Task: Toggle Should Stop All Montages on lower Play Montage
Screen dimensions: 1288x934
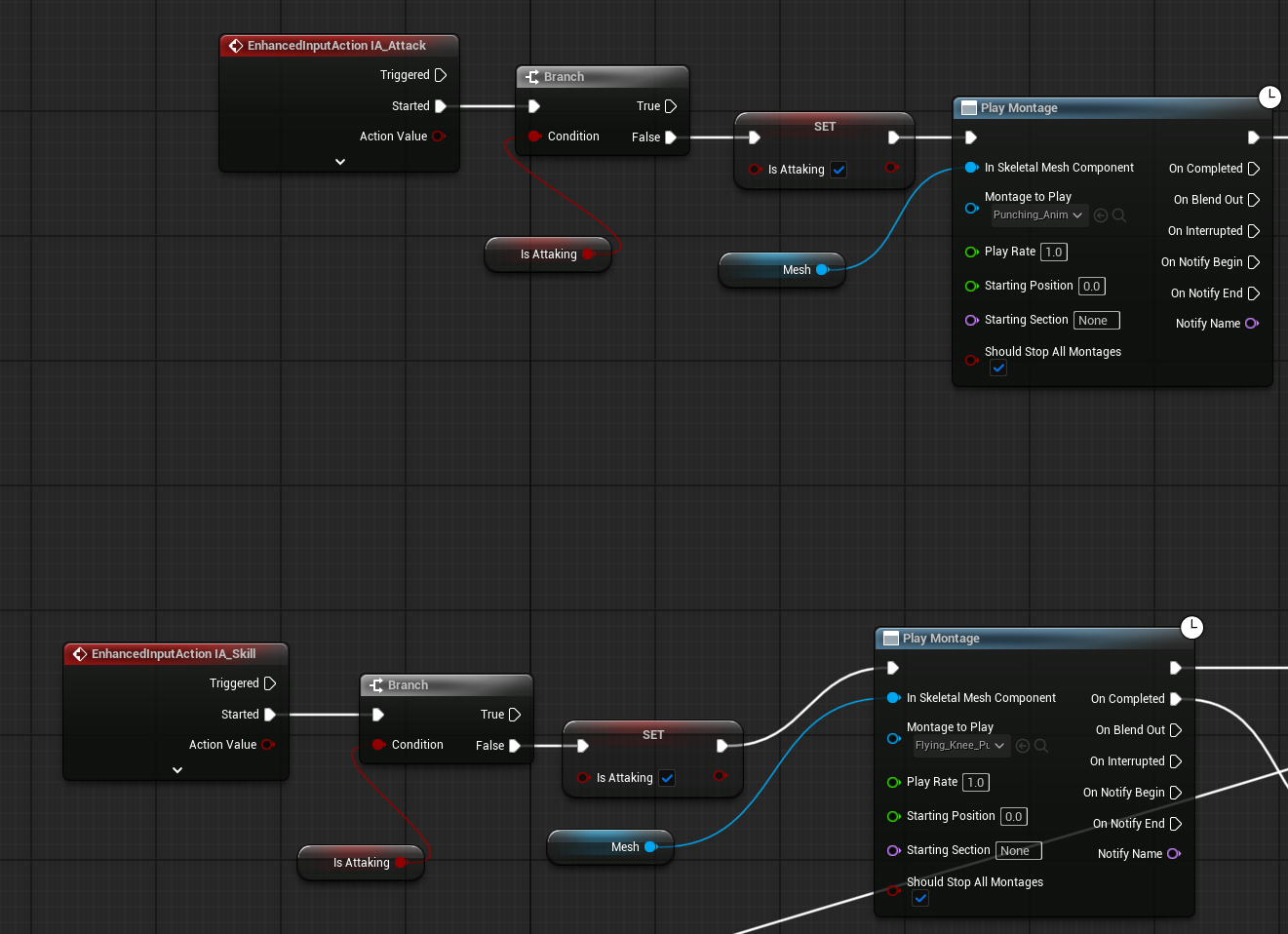Action: click(x=920, y=898)
